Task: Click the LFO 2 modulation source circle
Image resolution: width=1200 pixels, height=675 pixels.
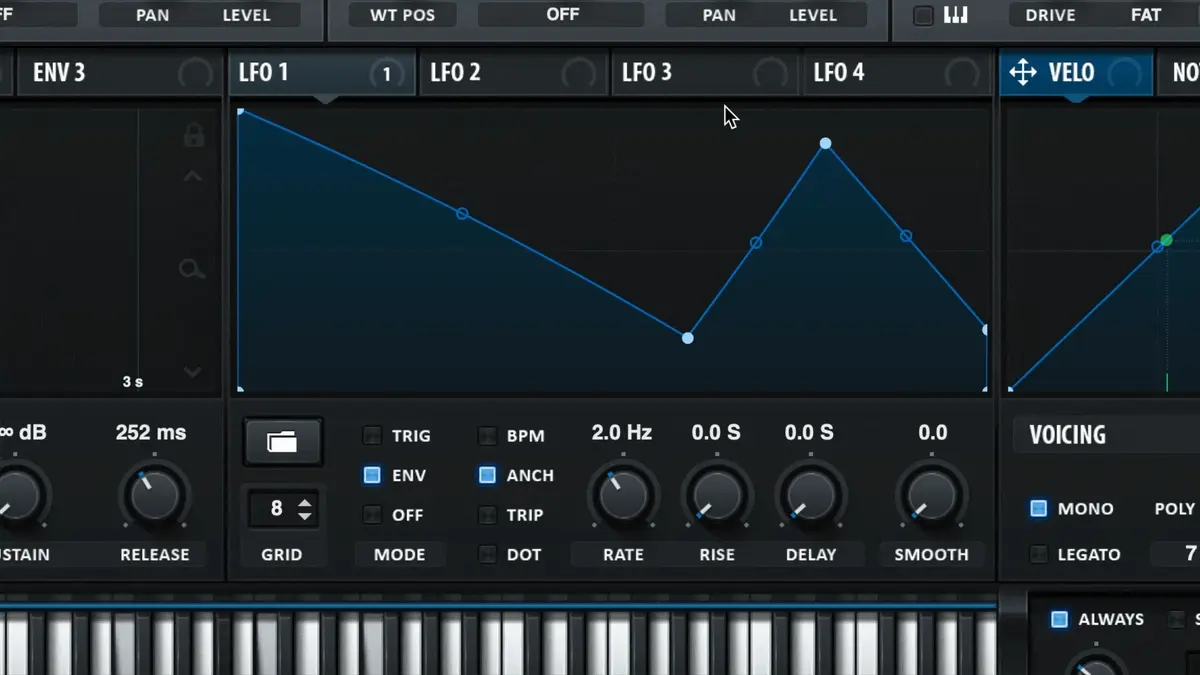Action: (578, 74)
